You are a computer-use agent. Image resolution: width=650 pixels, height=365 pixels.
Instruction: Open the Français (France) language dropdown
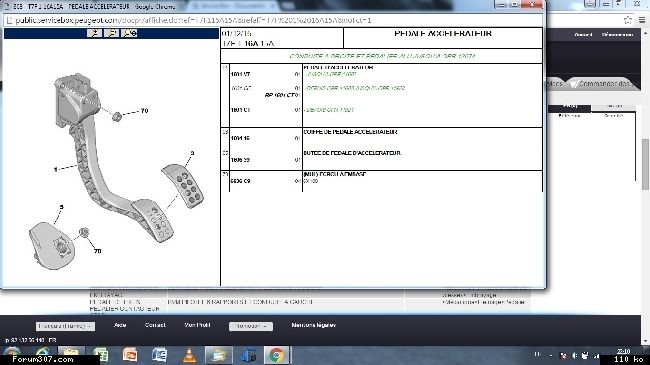point(65,326)
